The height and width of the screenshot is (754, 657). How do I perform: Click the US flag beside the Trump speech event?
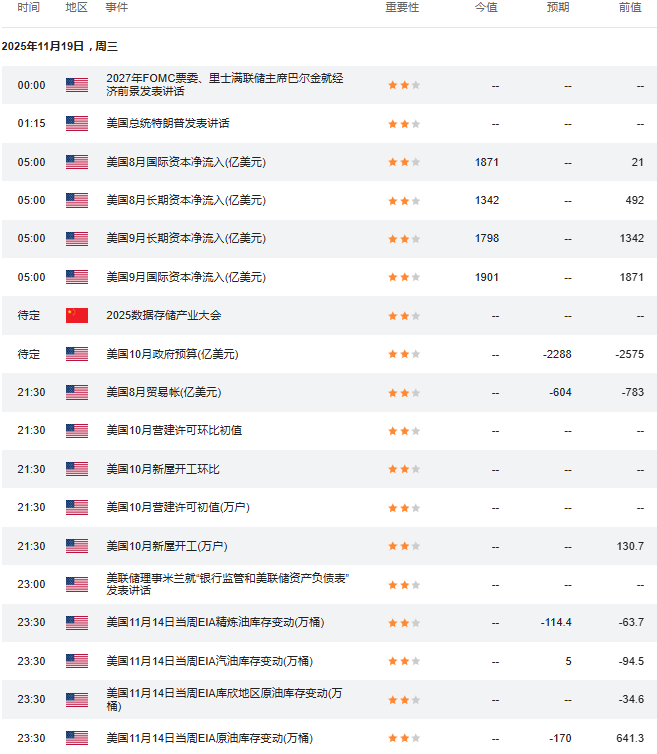[x=77, y=124]
